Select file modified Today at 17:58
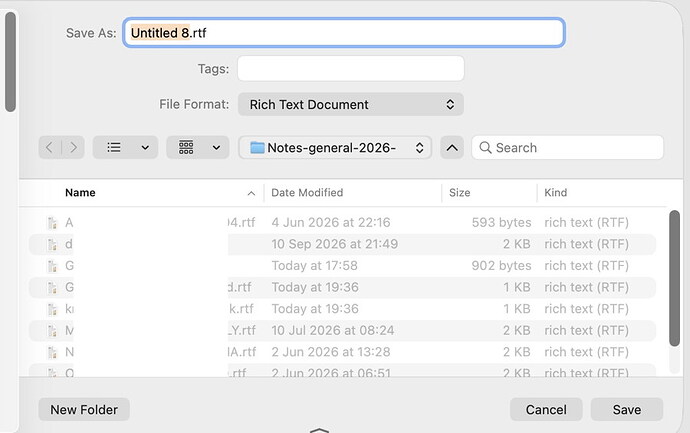The height and width of the screenshot is (433, 690). coord(342,266)
